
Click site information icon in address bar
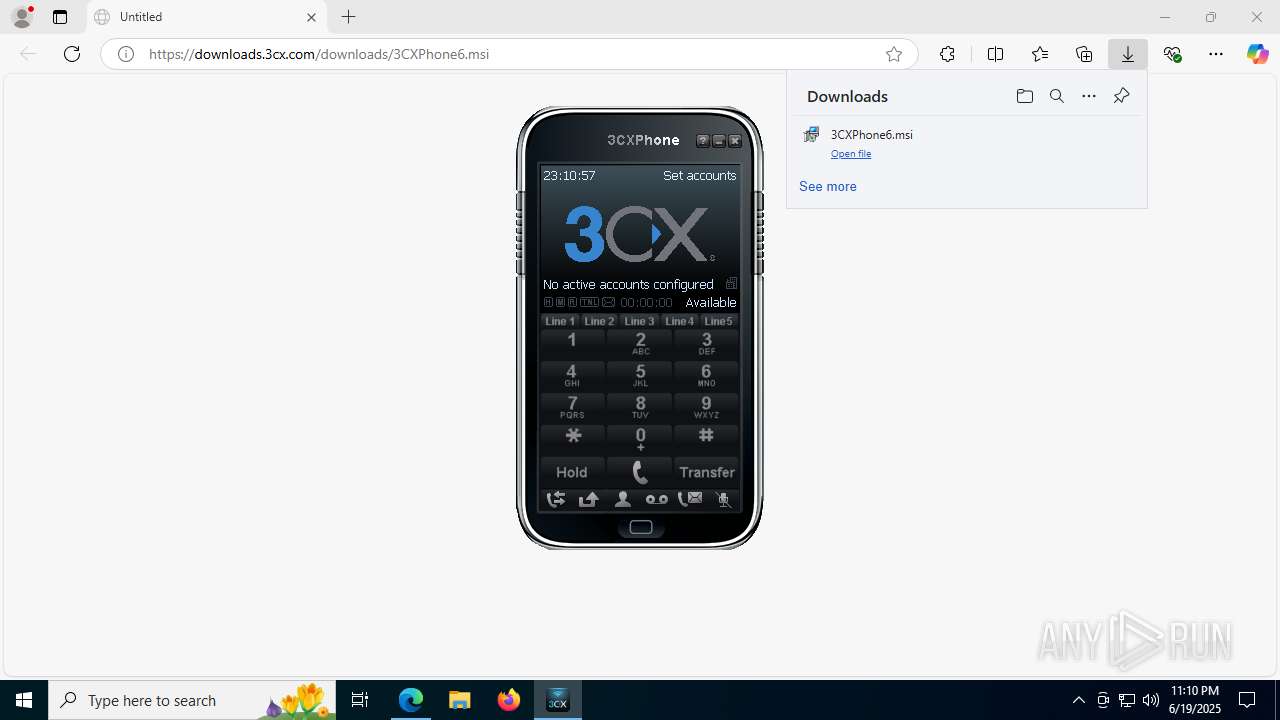coord(126,54)
